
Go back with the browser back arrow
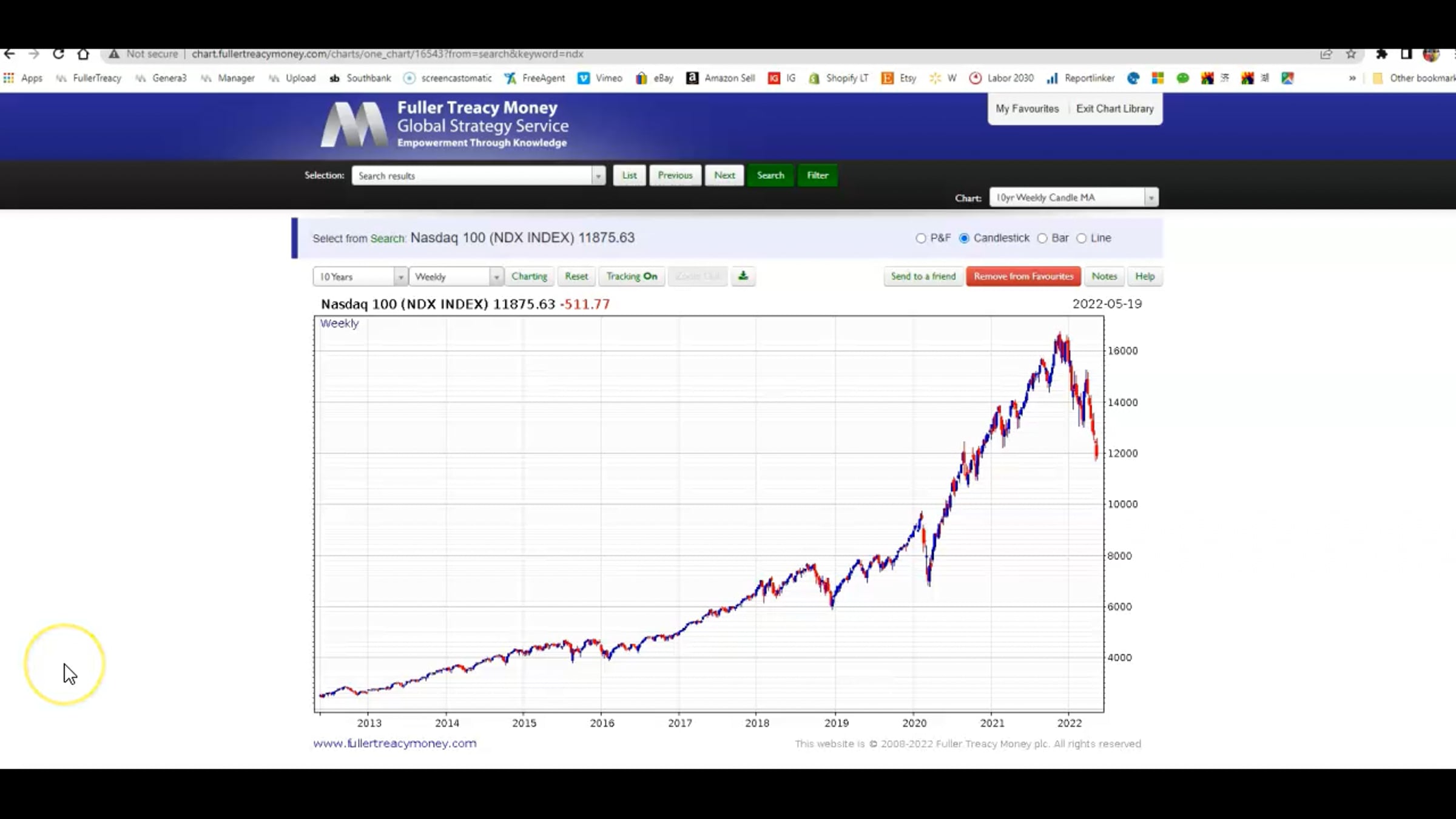9,54
